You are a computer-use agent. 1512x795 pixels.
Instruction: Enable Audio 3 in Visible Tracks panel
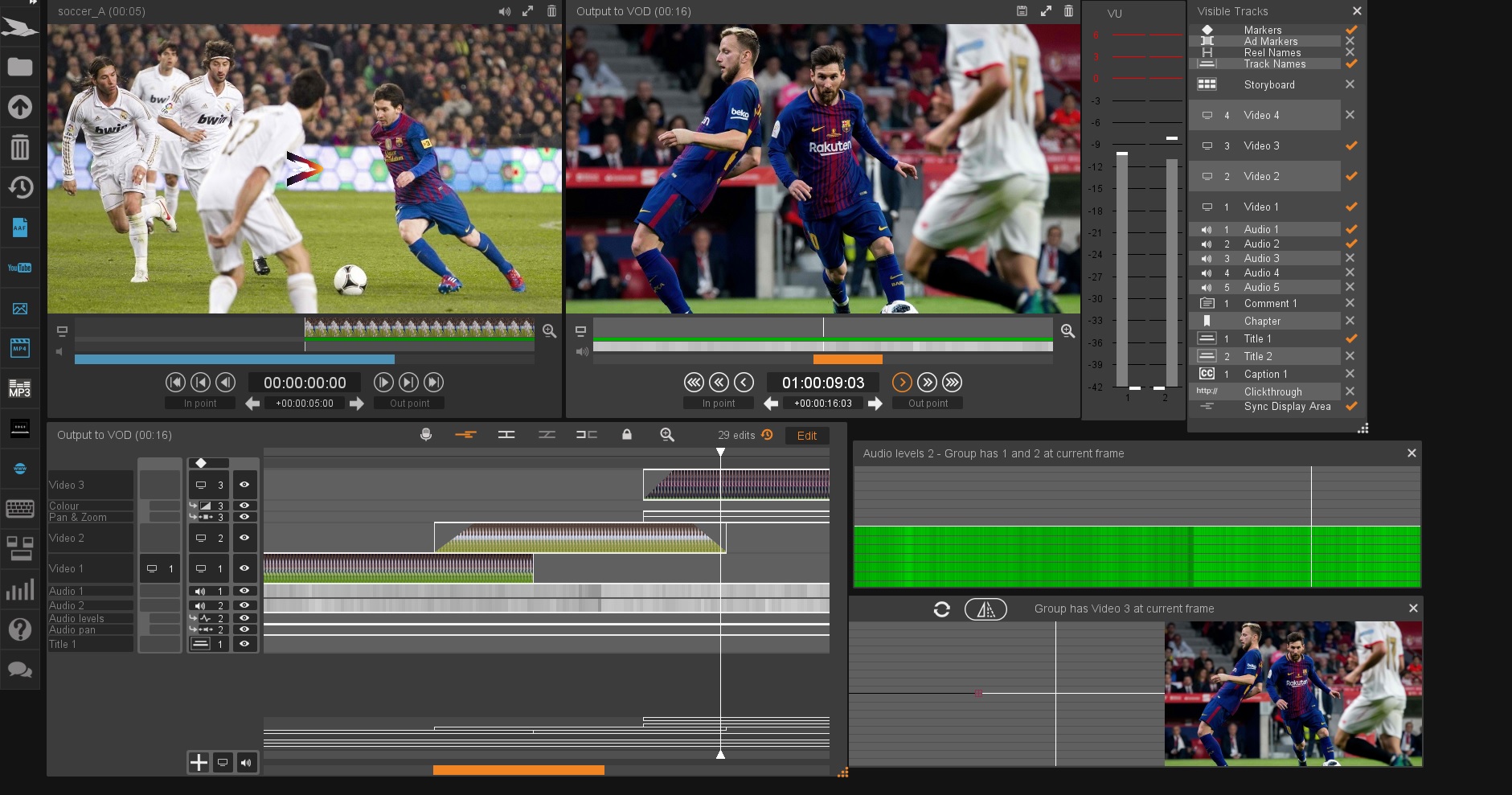pyautogui.click(x=1351, y=258)
